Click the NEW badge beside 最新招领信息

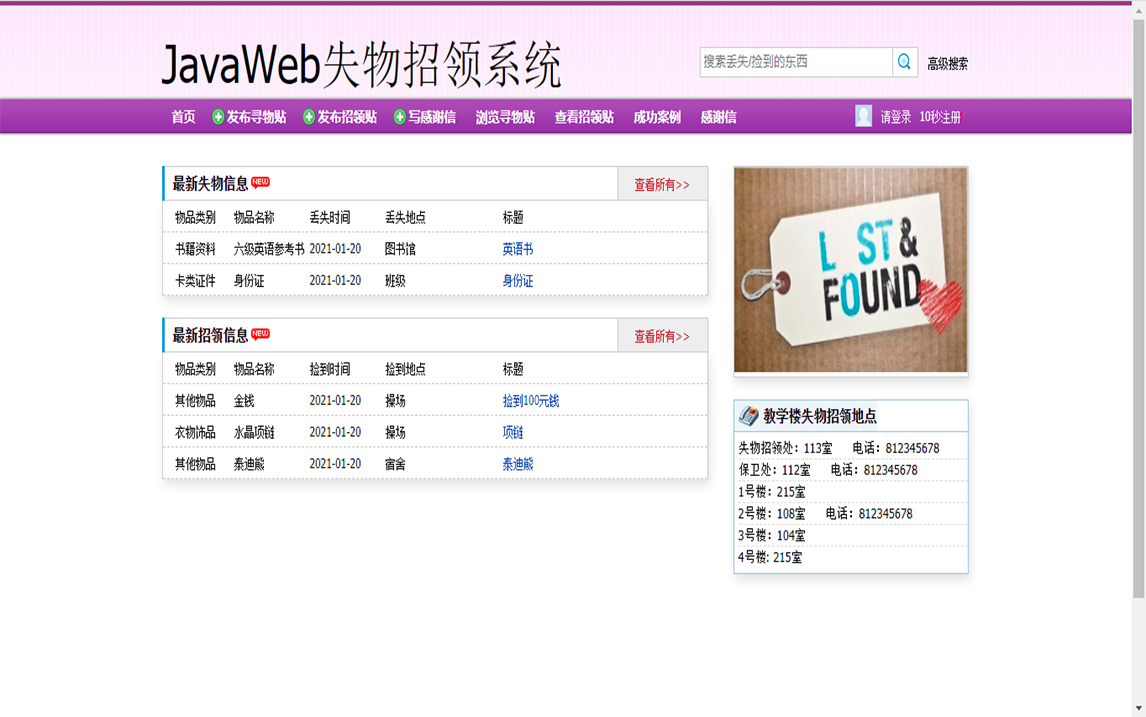click(x=260, y=334)
